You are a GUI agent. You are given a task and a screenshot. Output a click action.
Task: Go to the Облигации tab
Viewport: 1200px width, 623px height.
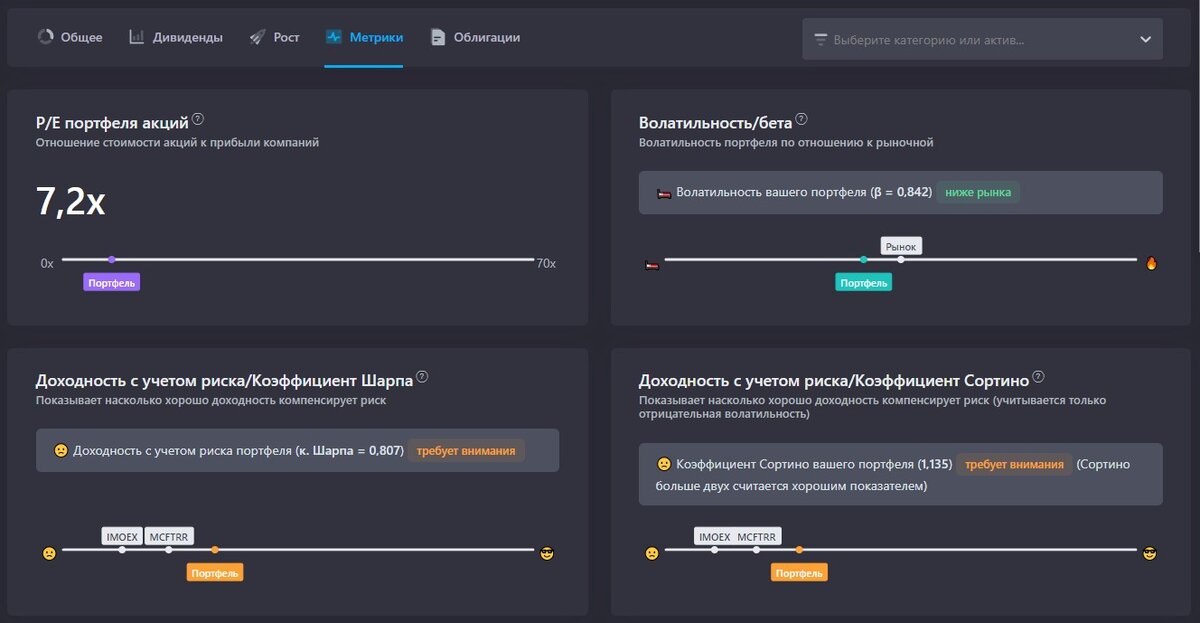(475, 37)
